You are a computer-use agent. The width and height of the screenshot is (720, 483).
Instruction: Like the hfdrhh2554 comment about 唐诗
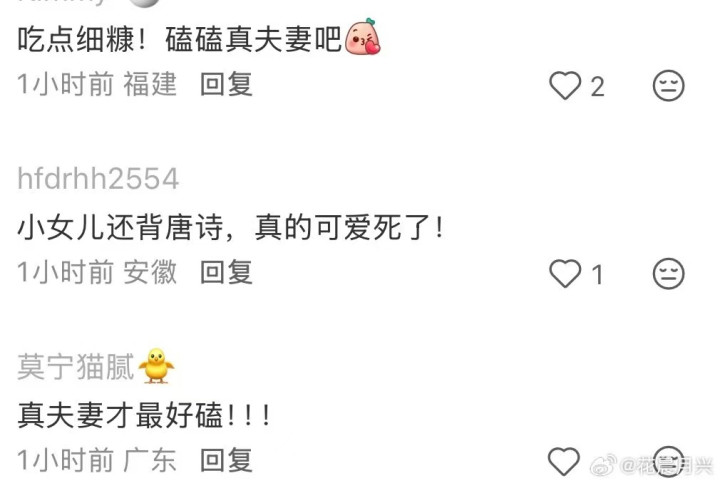coord(565,274)
